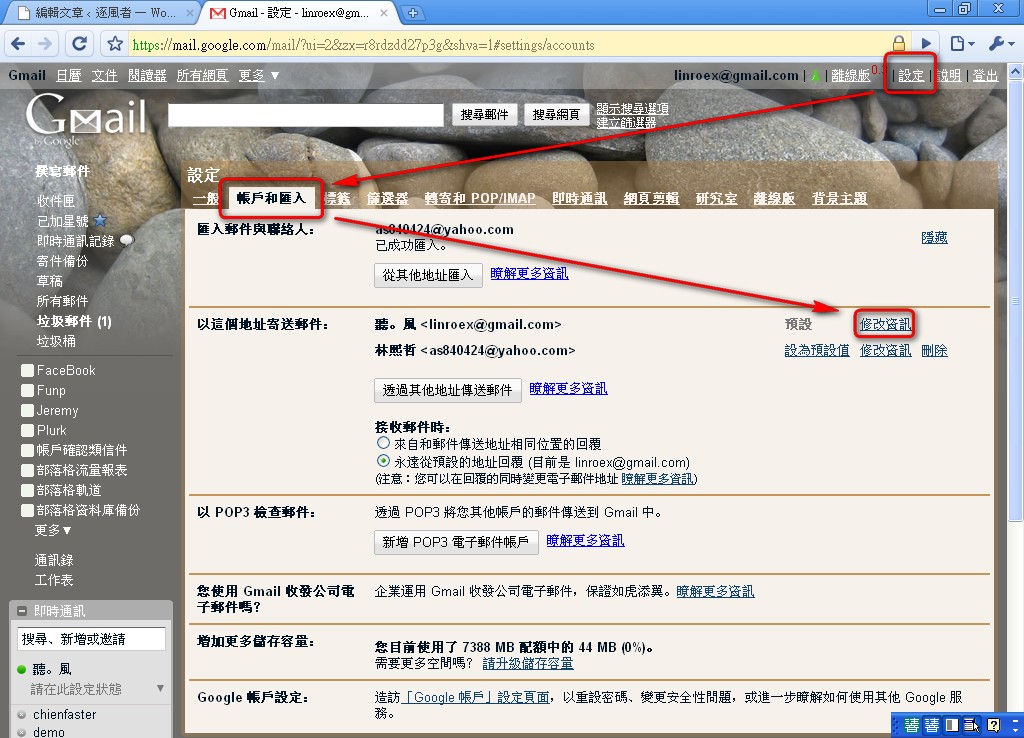1024x738 pixels.
Task: Select 永遠從預設的地址回覆 radio option
Action: pyautogui.click(x=383, y=461)
